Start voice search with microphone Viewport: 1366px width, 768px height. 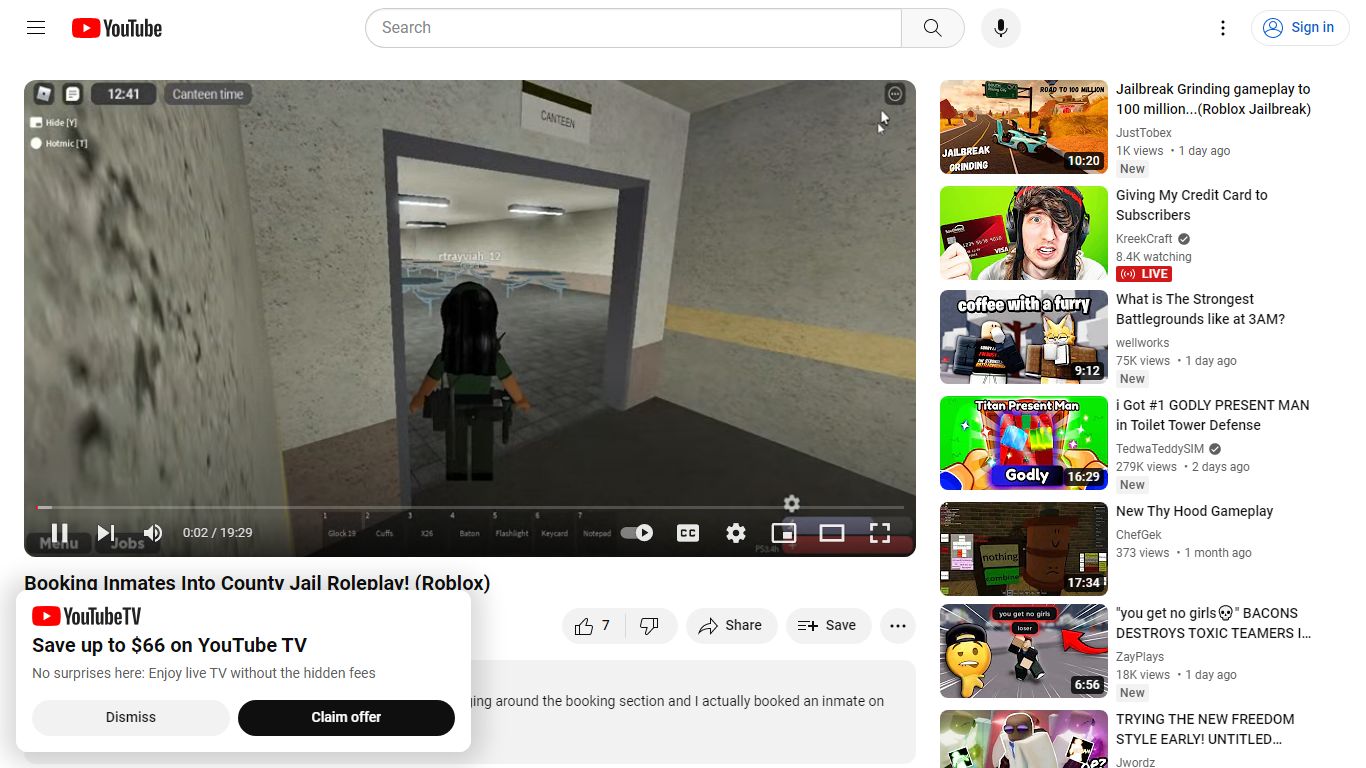tap(1000, 28)
